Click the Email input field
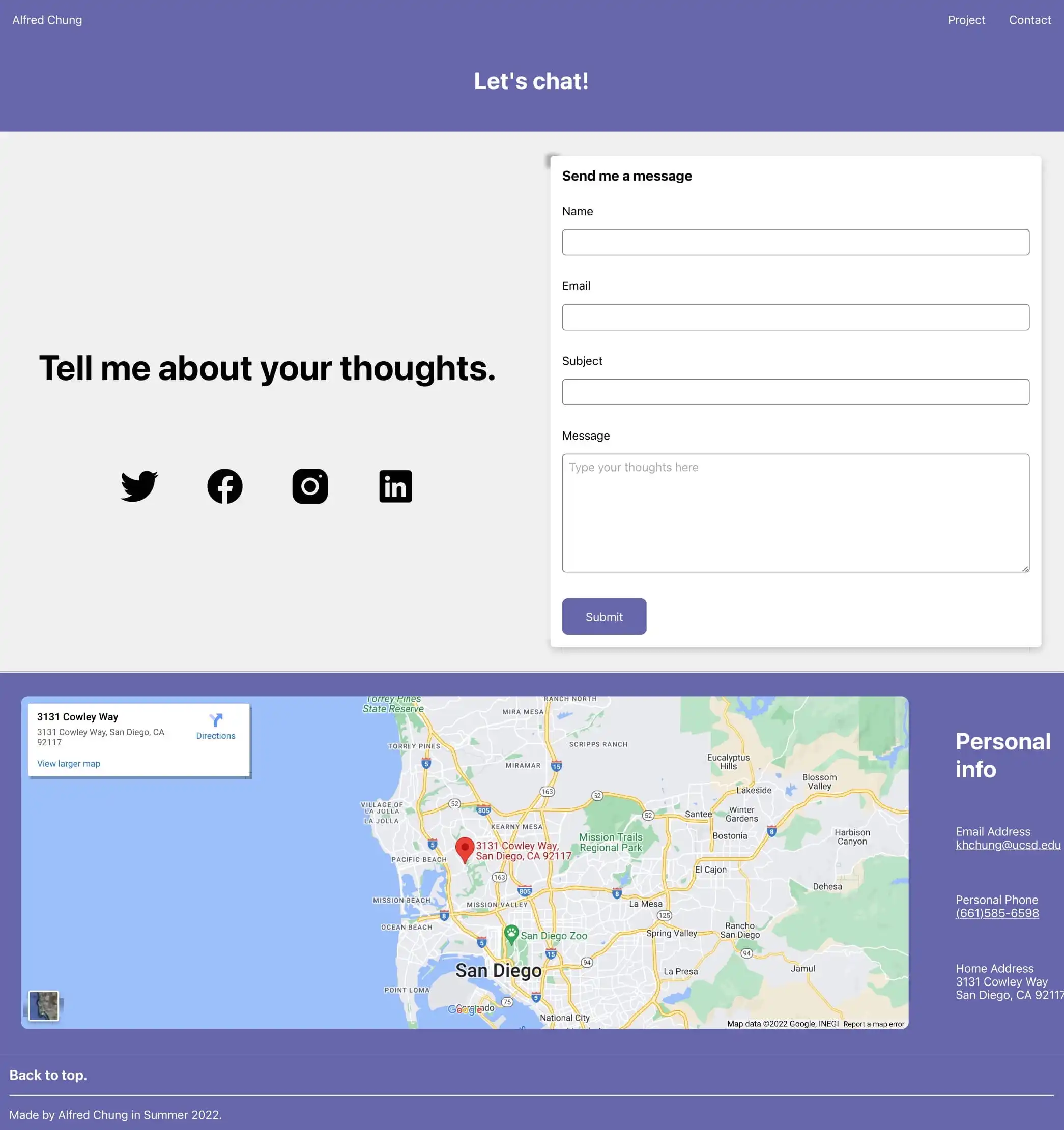Screen dimensions: 1064x1130 point(795,316)
